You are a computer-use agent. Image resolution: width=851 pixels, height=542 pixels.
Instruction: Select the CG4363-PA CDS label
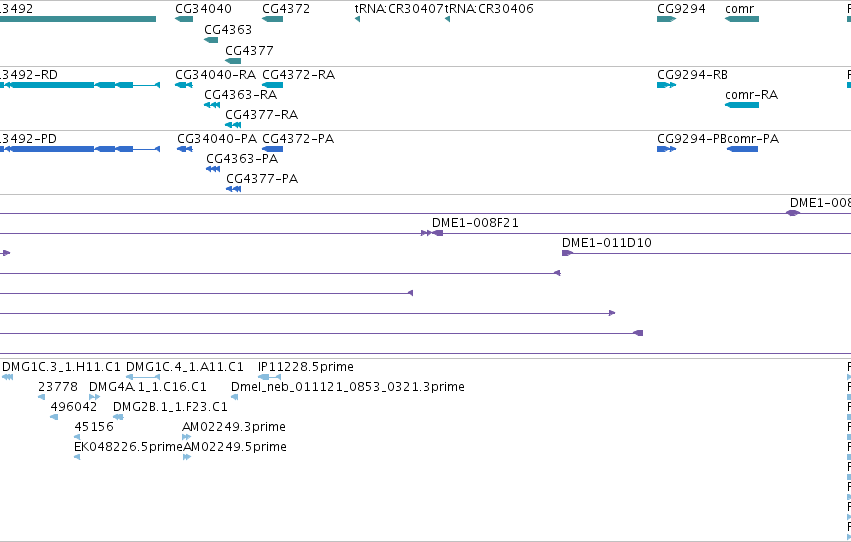coord(242,158)
